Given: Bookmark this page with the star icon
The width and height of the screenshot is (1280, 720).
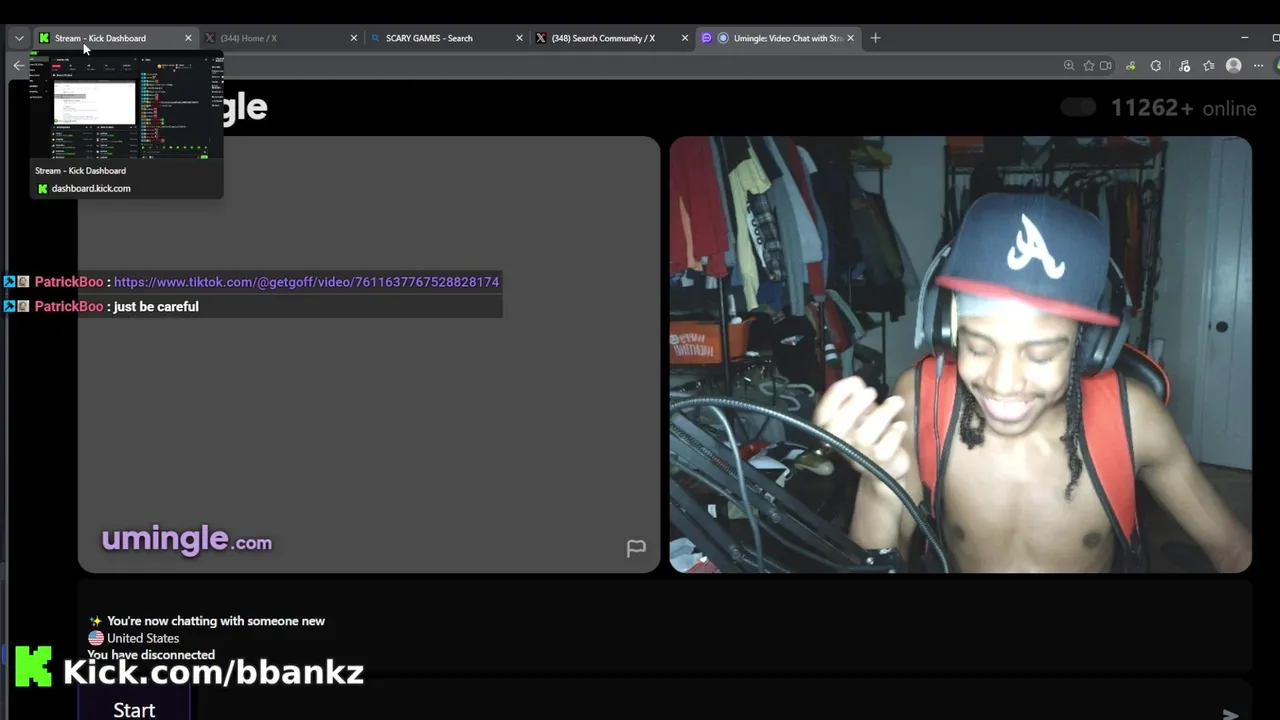Looking at the screenshot, I should [x=1088, y=65].
